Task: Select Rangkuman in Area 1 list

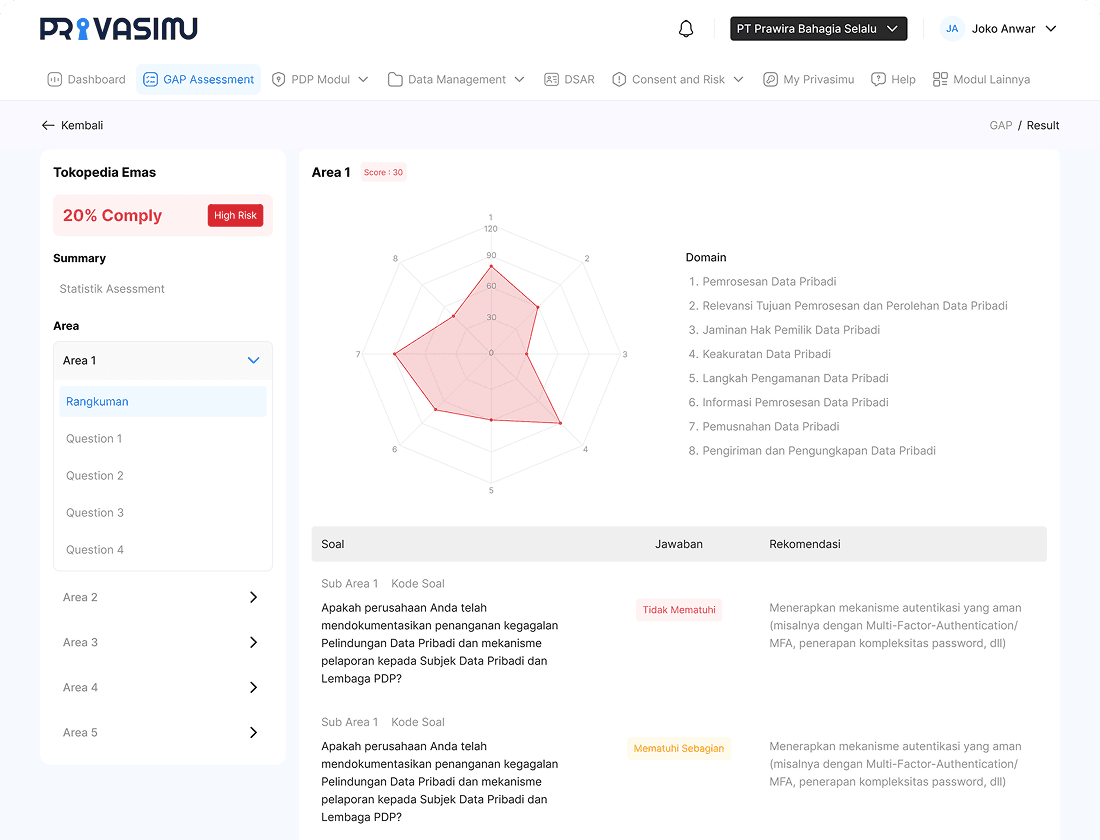Action: point(98,402)
